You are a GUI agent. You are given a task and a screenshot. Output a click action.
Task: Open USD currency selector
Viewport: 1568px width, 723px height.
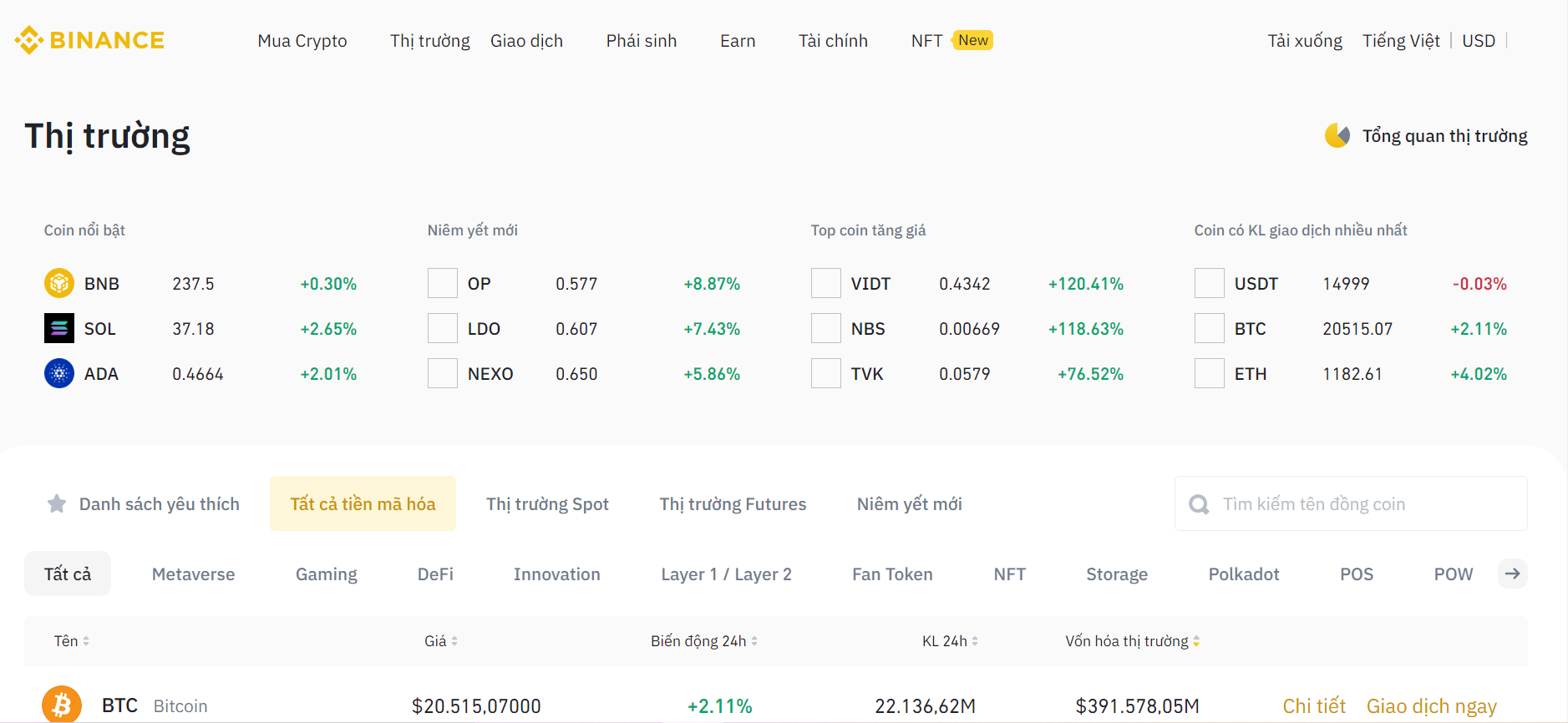pos(1479,41)
